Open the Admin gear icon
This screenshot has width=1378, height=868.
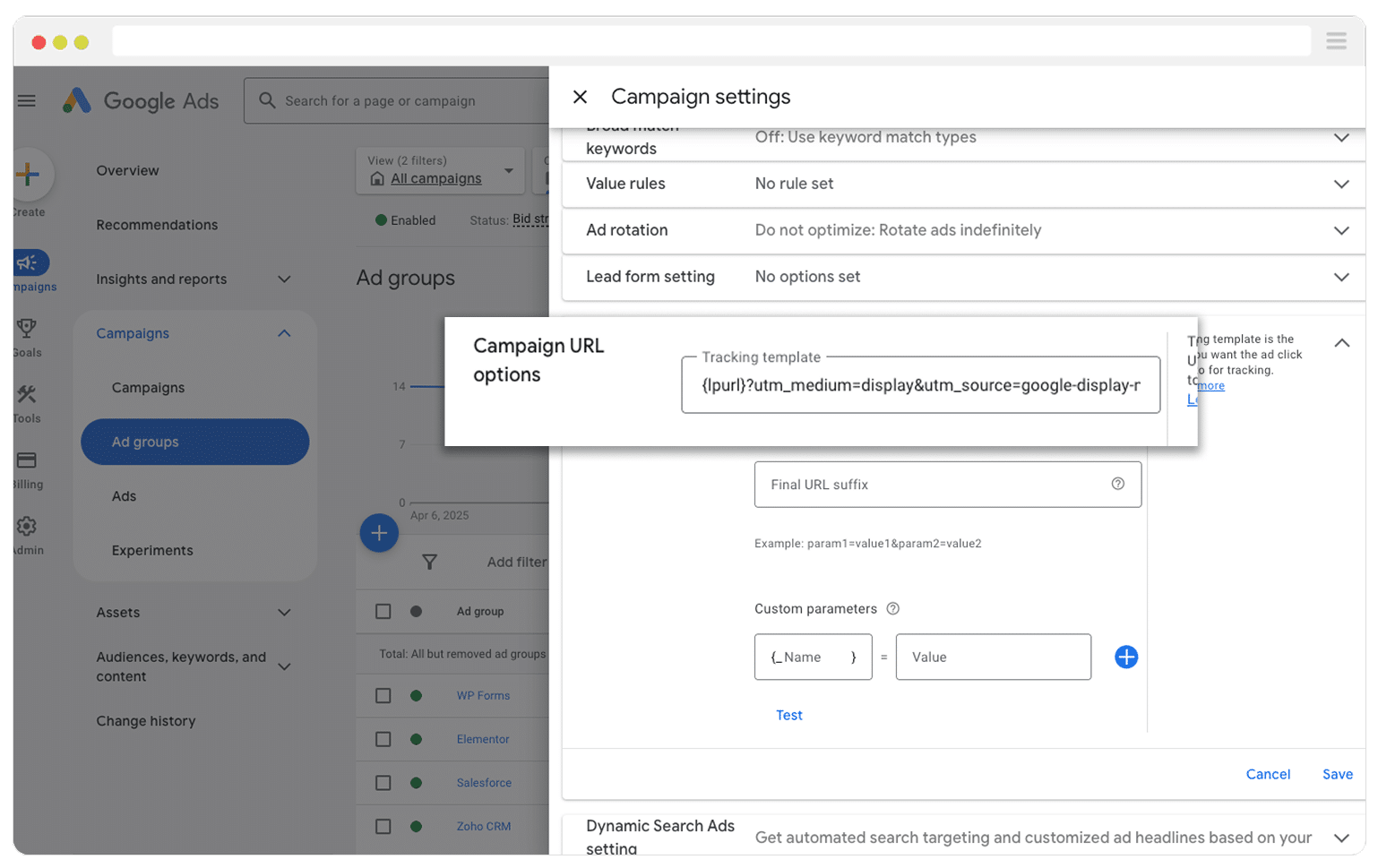[x=27, y=526]
